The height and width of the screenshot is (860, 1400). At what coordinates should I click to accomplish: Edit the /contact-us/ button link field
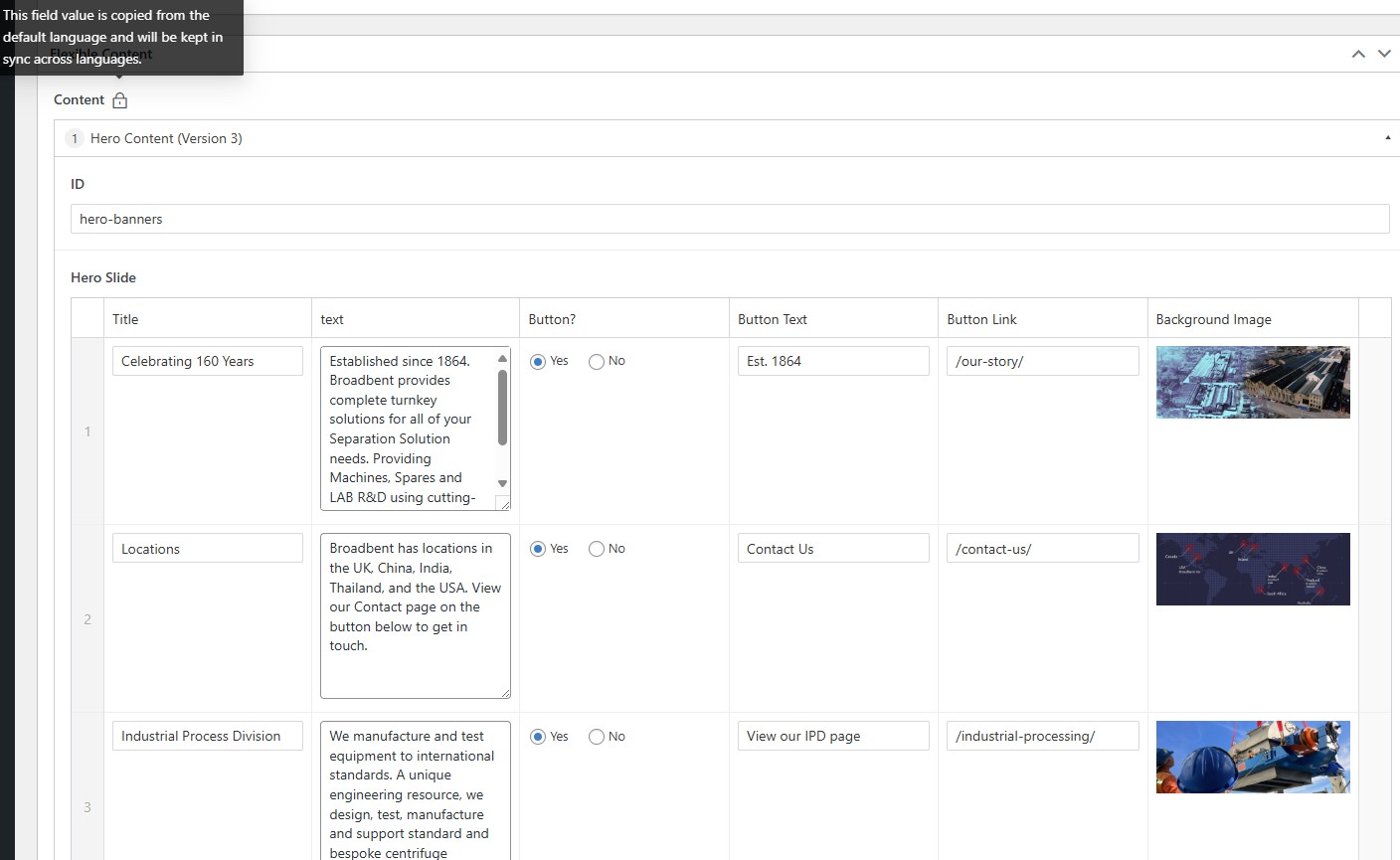click(x=1043, y=549)
